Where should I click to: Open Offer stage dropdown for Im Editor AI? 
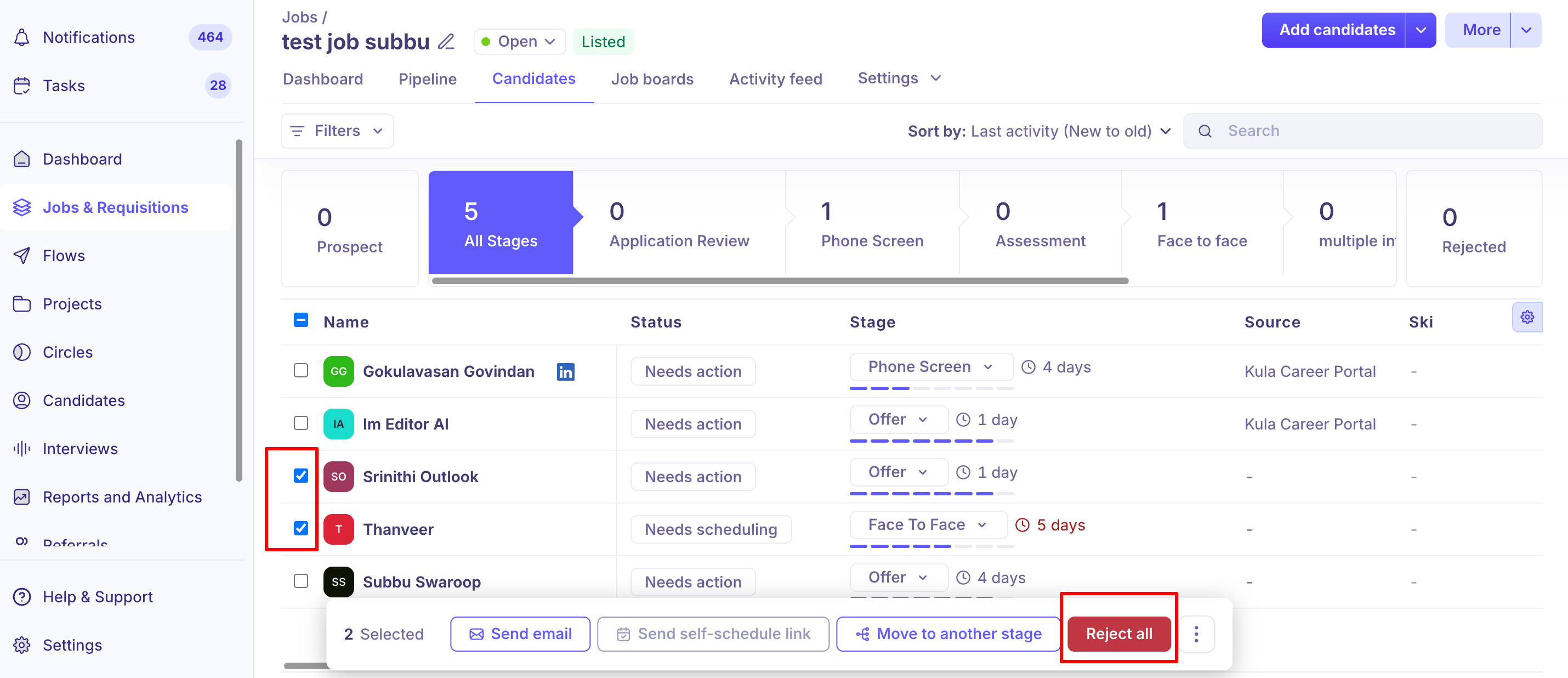click(899, 419)
